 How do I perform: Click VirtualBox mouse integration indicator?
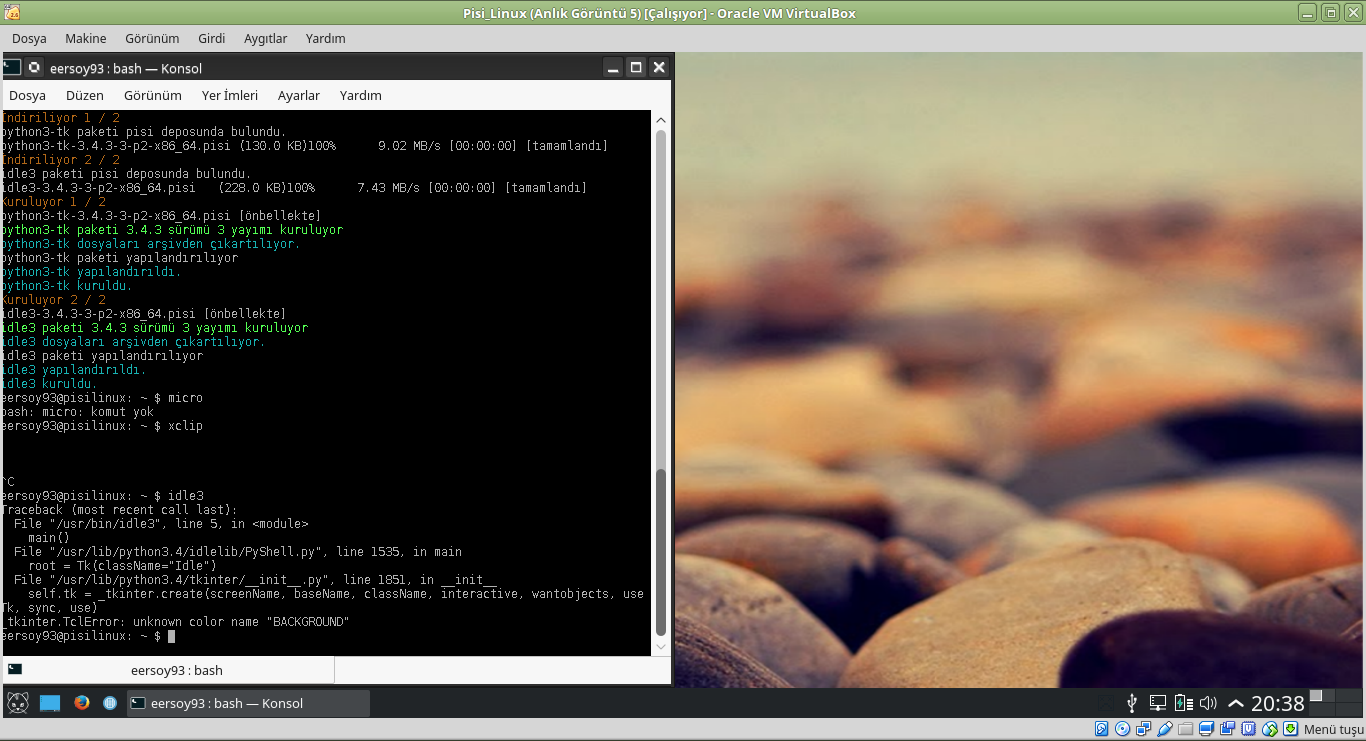pos(1270,729)
